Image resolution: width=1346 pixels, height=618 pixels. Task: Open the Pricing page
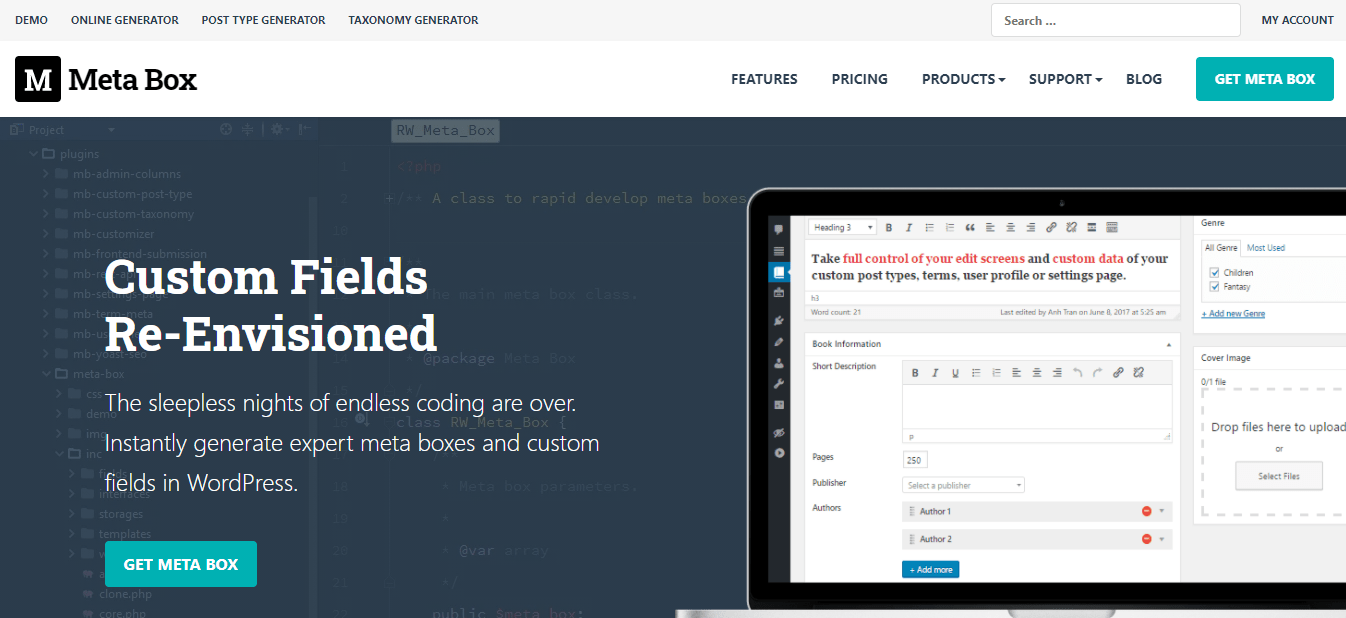click(x=860, y=79)
